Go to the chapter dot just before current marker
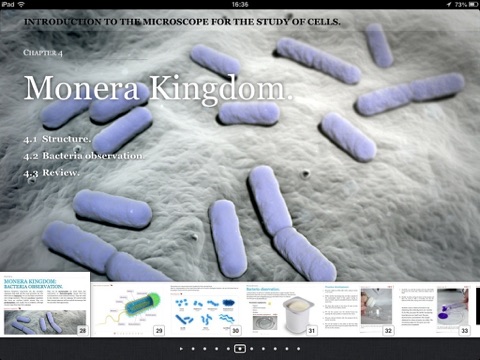 228,349
